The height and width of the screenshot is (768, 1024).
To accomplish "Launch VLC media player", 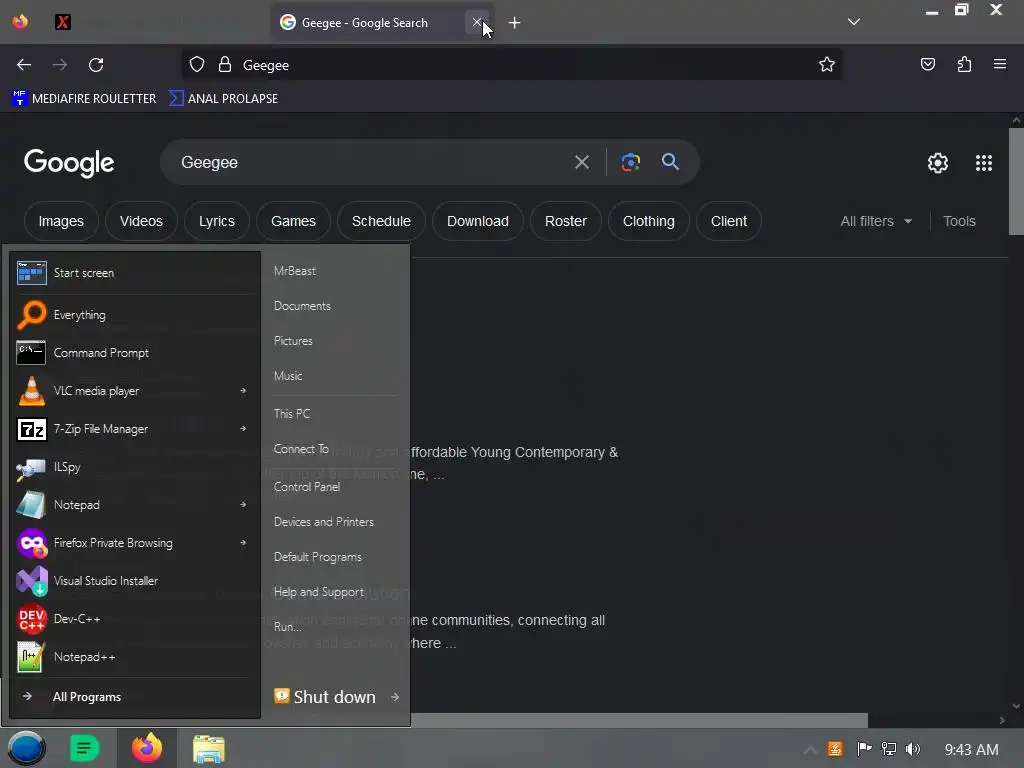I will tap(124, 391).
